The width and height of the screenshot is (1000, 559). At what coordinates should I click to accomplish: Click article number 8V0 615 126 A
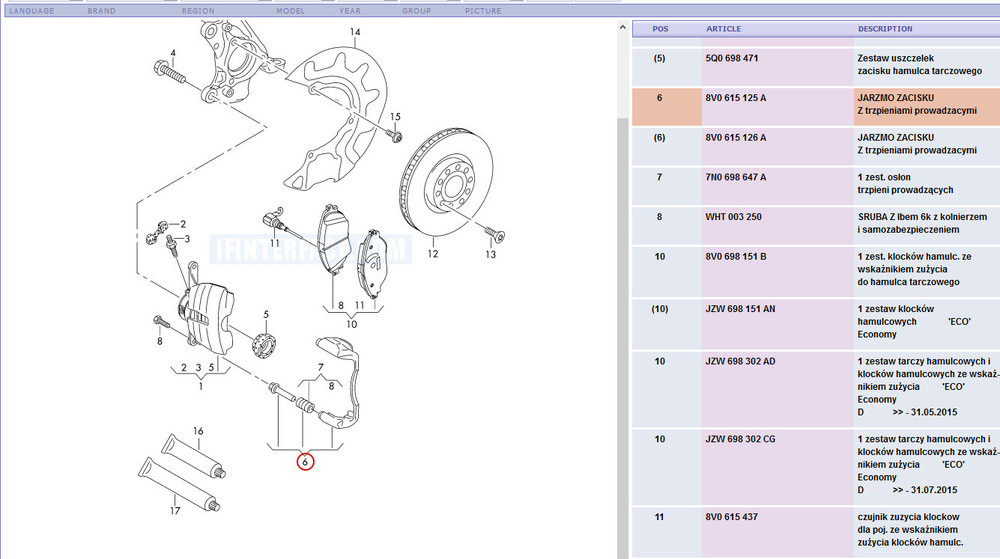pyautogui.click(x=736, y=137)
